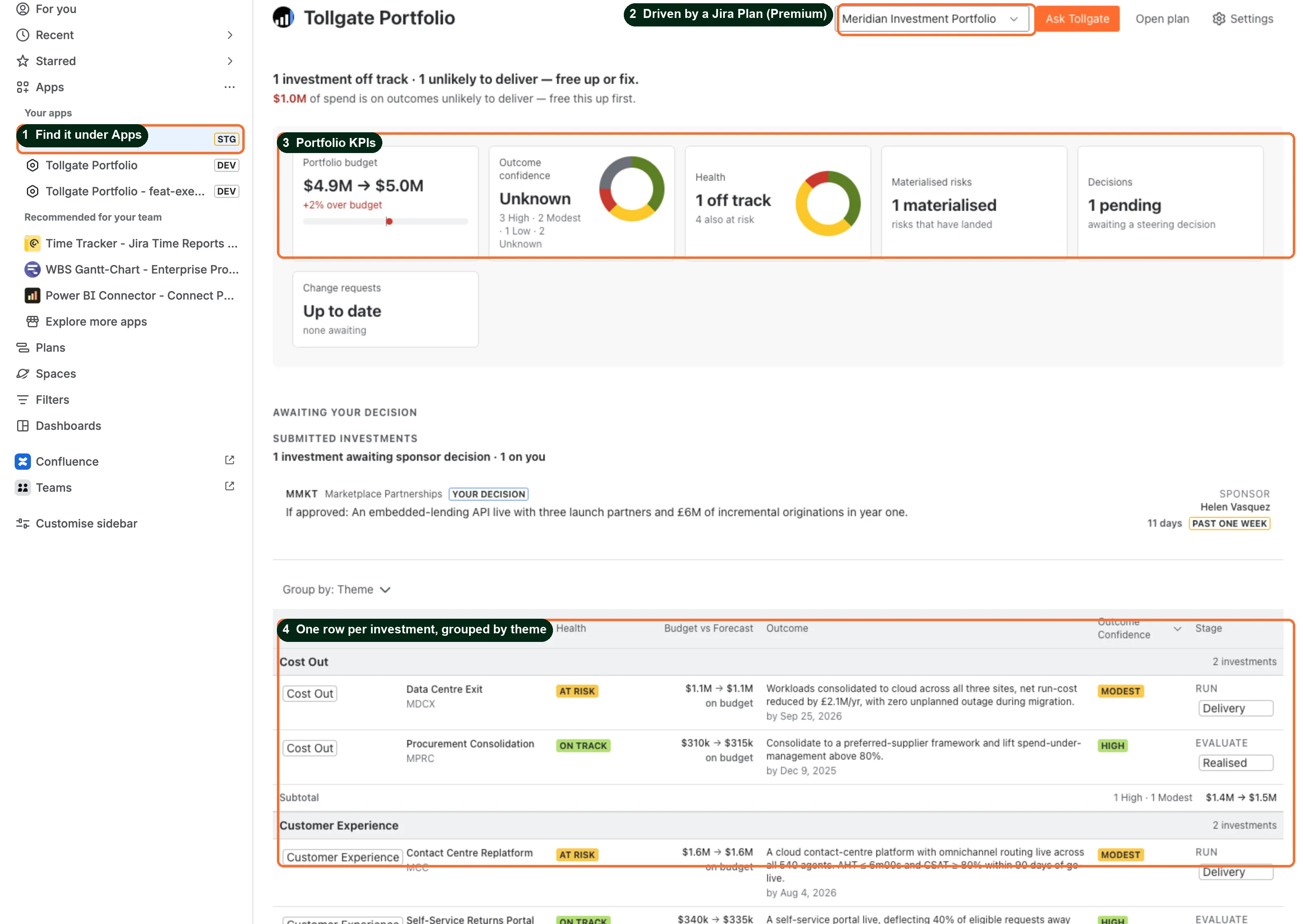Open the Decisions pending KPI card
1303x924 pixels.
[x=1170, y=203]
